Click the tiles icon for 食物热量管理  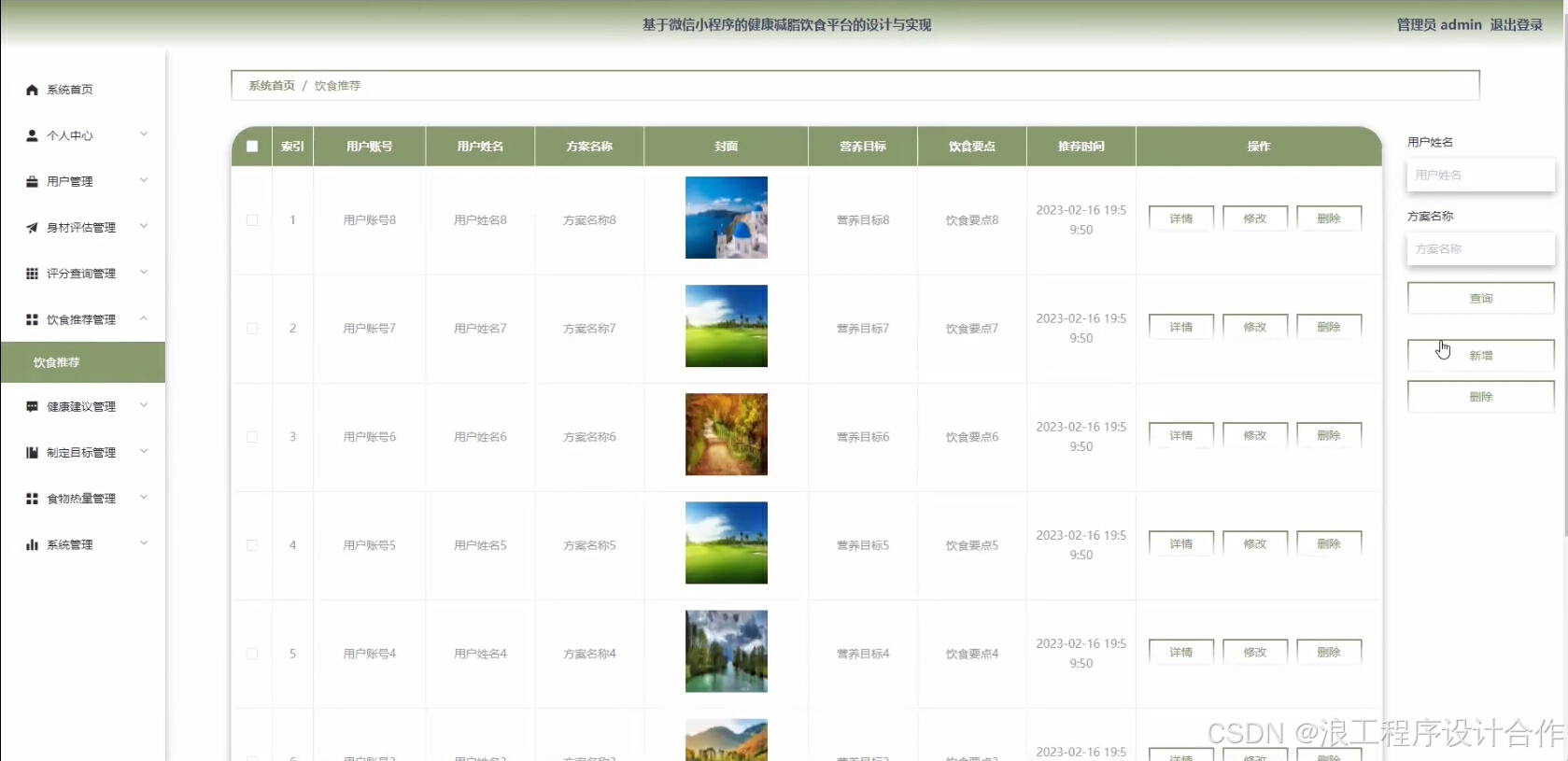click(32, 499)
